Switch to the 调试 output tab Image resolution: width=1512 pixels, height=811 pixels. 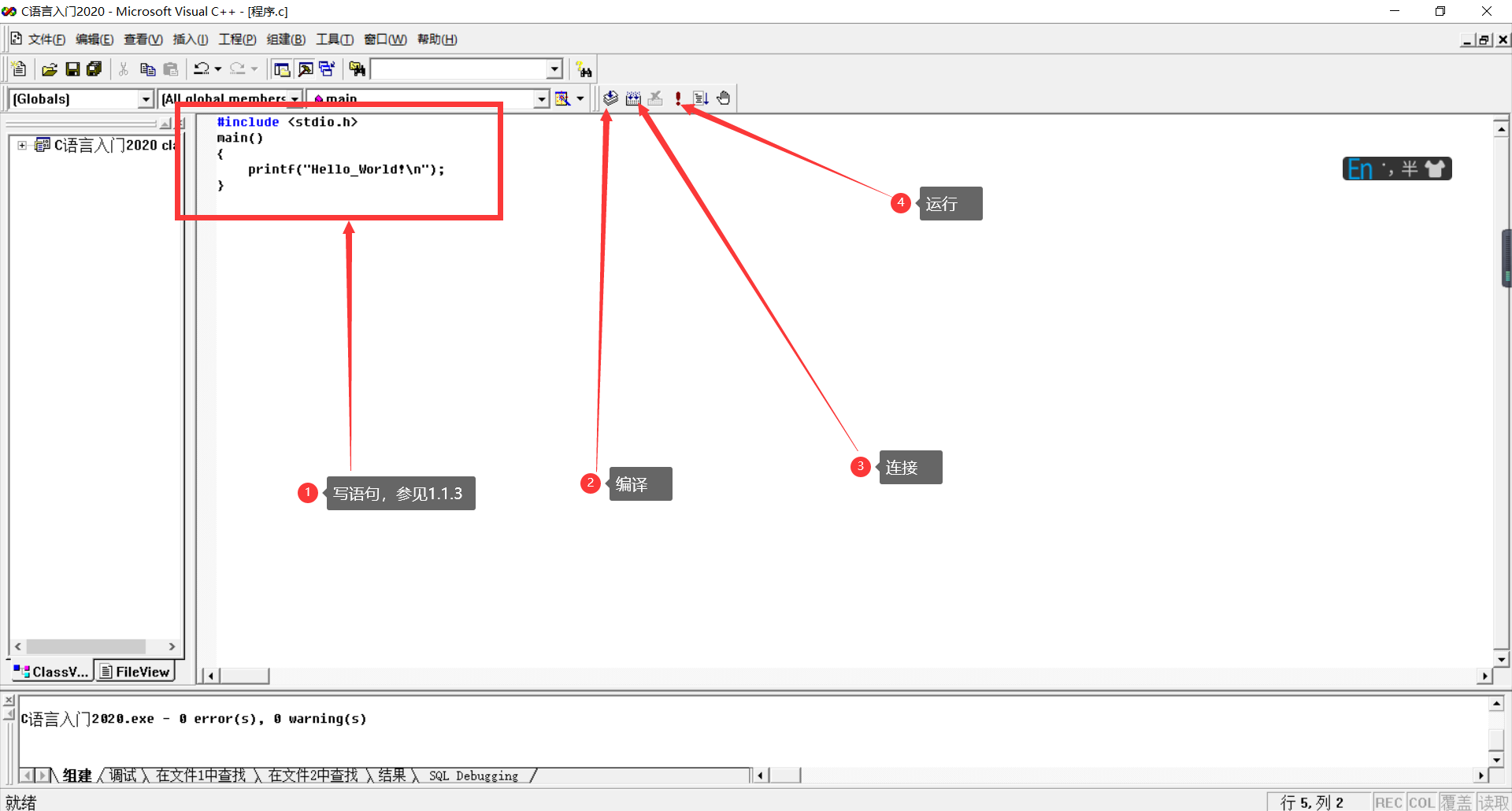point(123,776)
